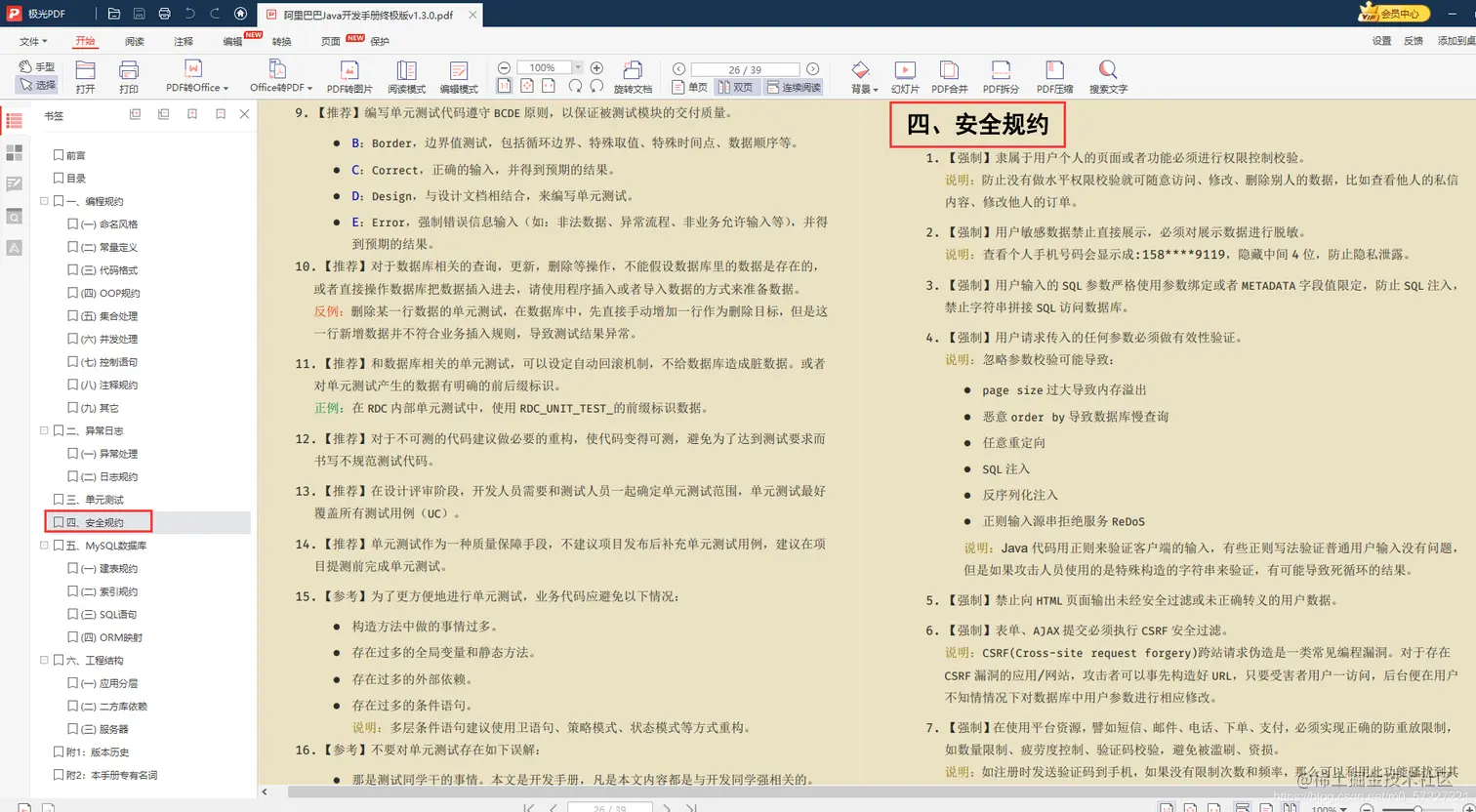
Task: Click the open file folder icon in title bar
Action: point(114,15)
